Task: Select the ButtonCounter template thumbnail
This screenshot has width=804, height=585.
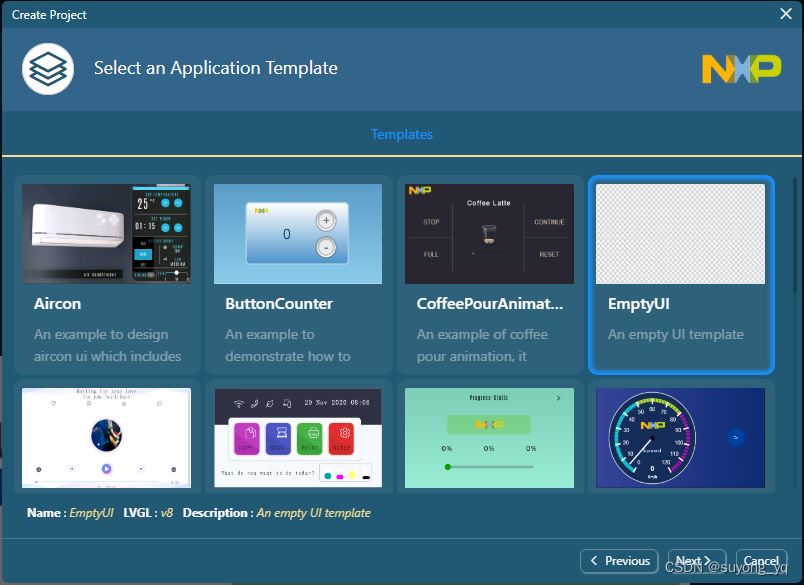Action: coord(298,234)
